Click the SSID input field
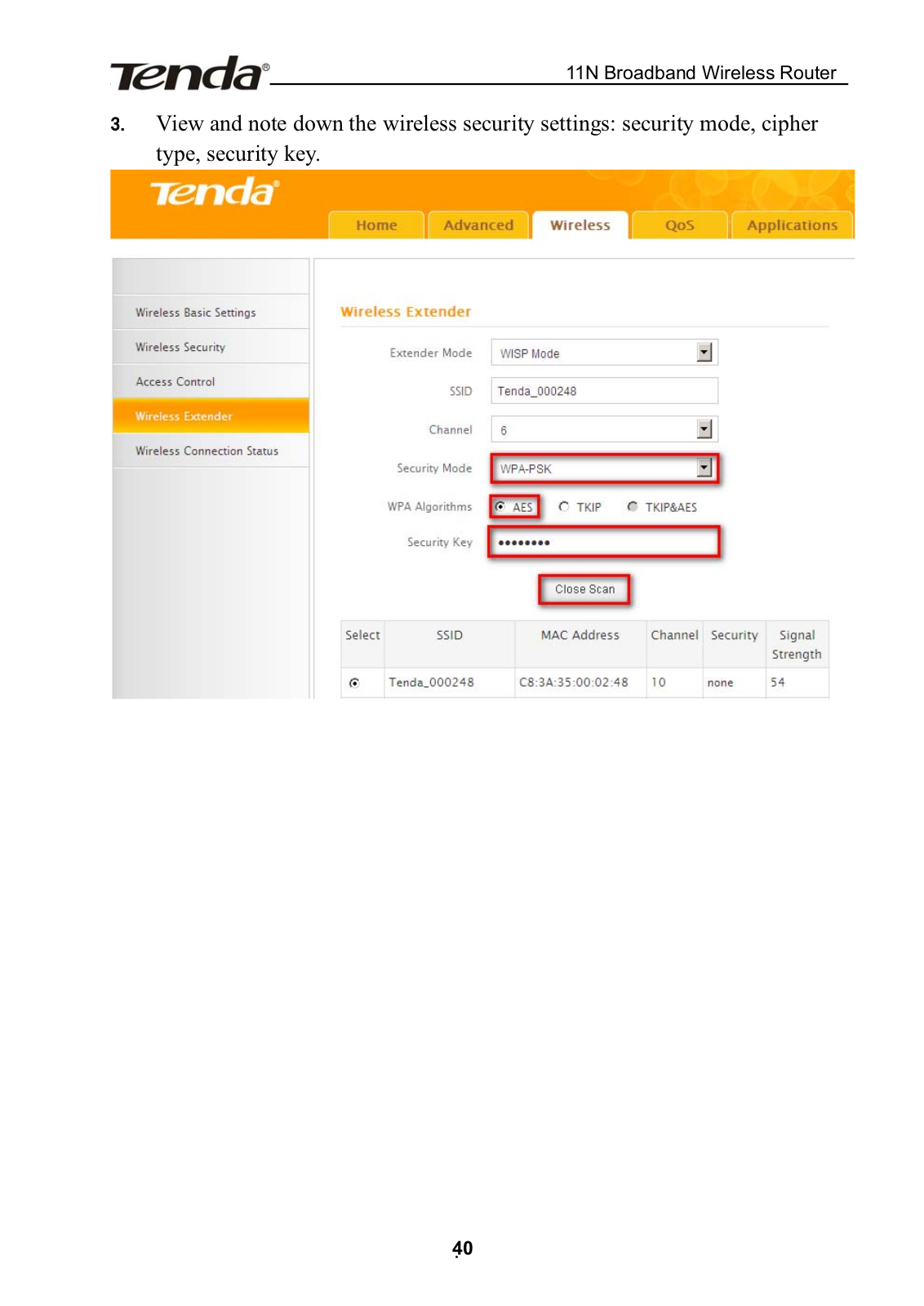 (x=604, y=391)
